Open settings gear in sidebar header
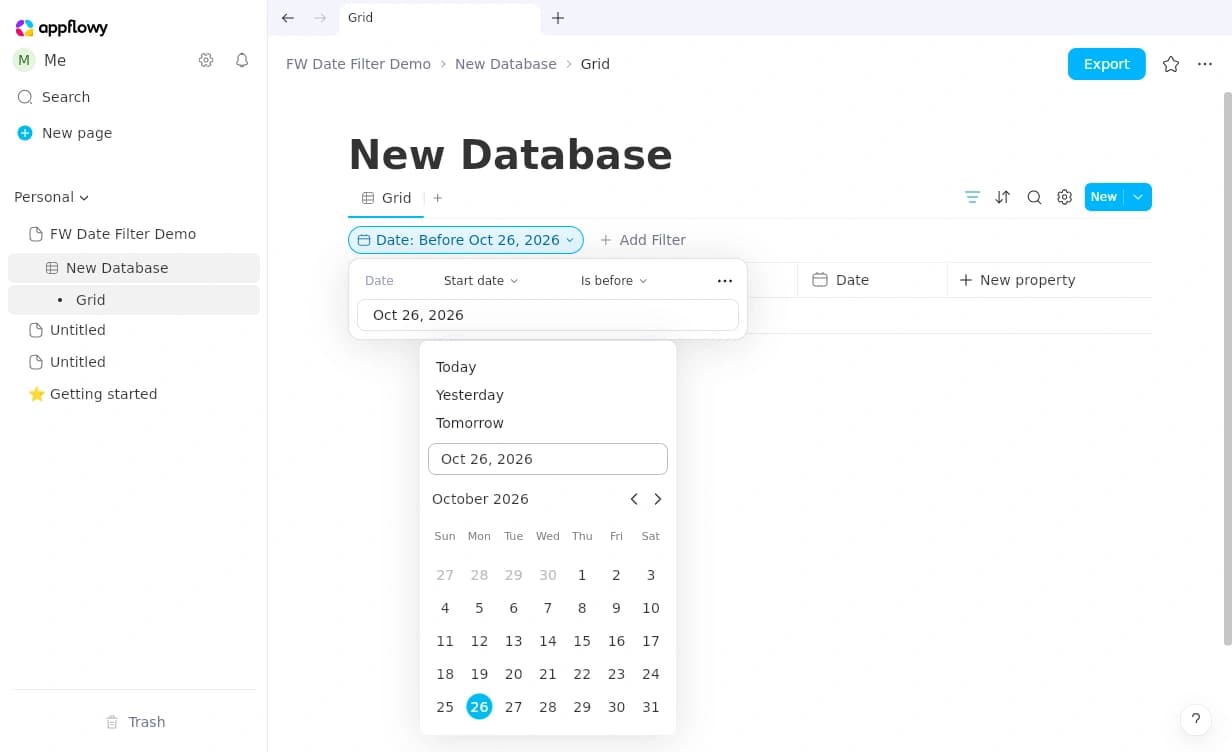Screen dimensions: 1232x752 (x=206, y=60)
